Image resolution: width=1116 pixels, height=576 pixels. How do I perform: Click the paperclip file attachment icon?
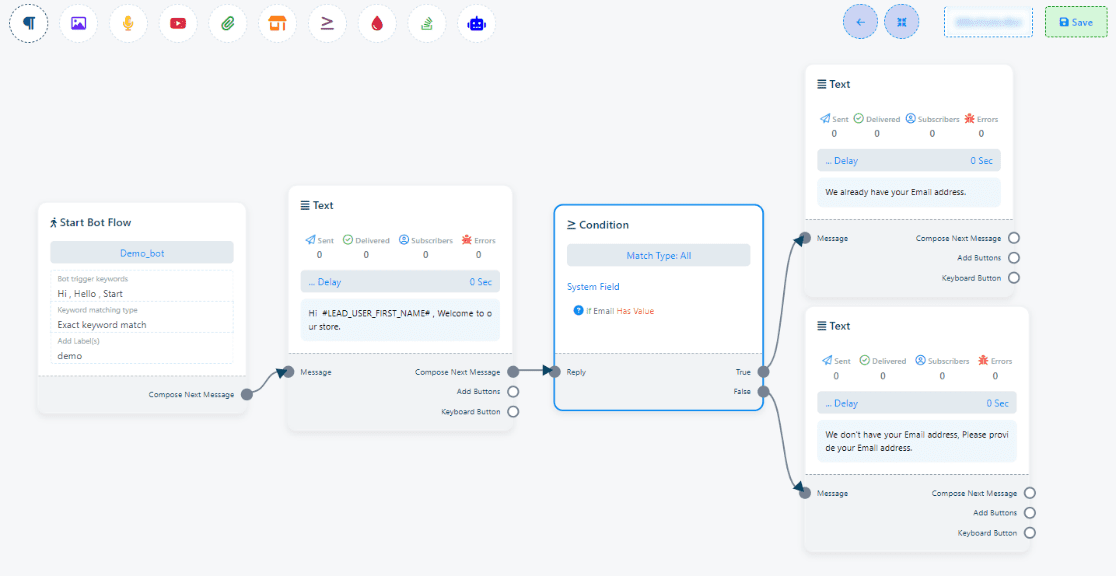228,23
